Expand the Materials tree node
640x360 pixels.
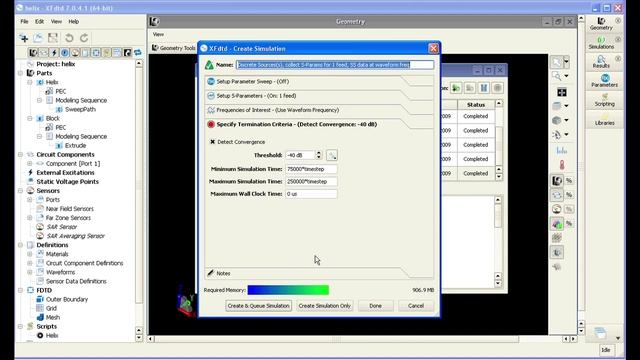pos(30,254)
